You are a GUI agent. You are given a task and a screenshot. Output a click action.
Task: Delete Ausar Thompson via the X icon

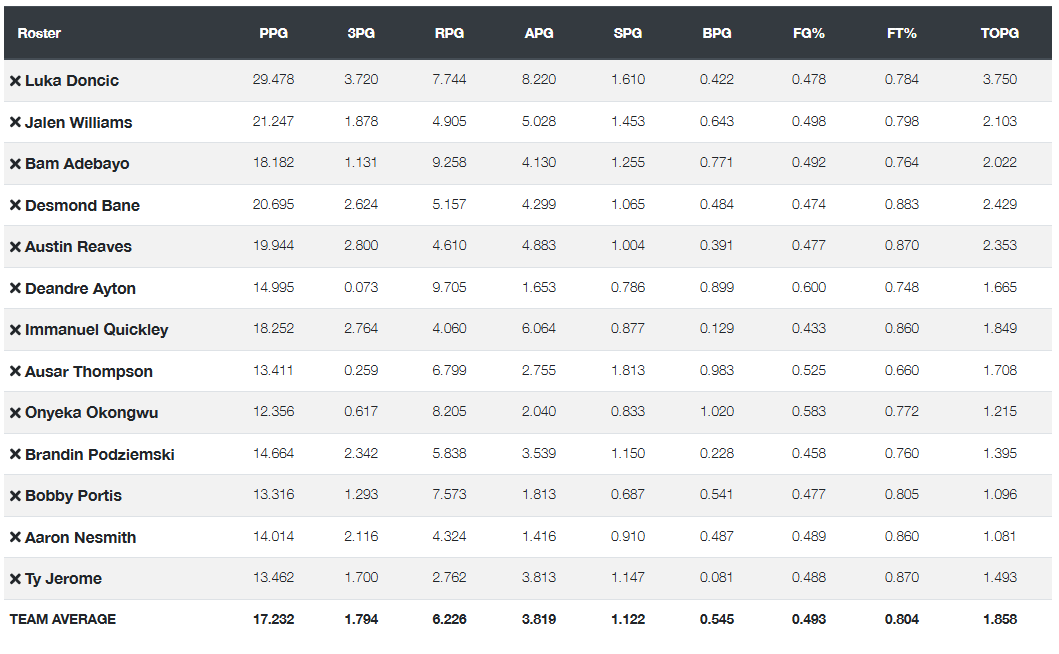[15, 372]
